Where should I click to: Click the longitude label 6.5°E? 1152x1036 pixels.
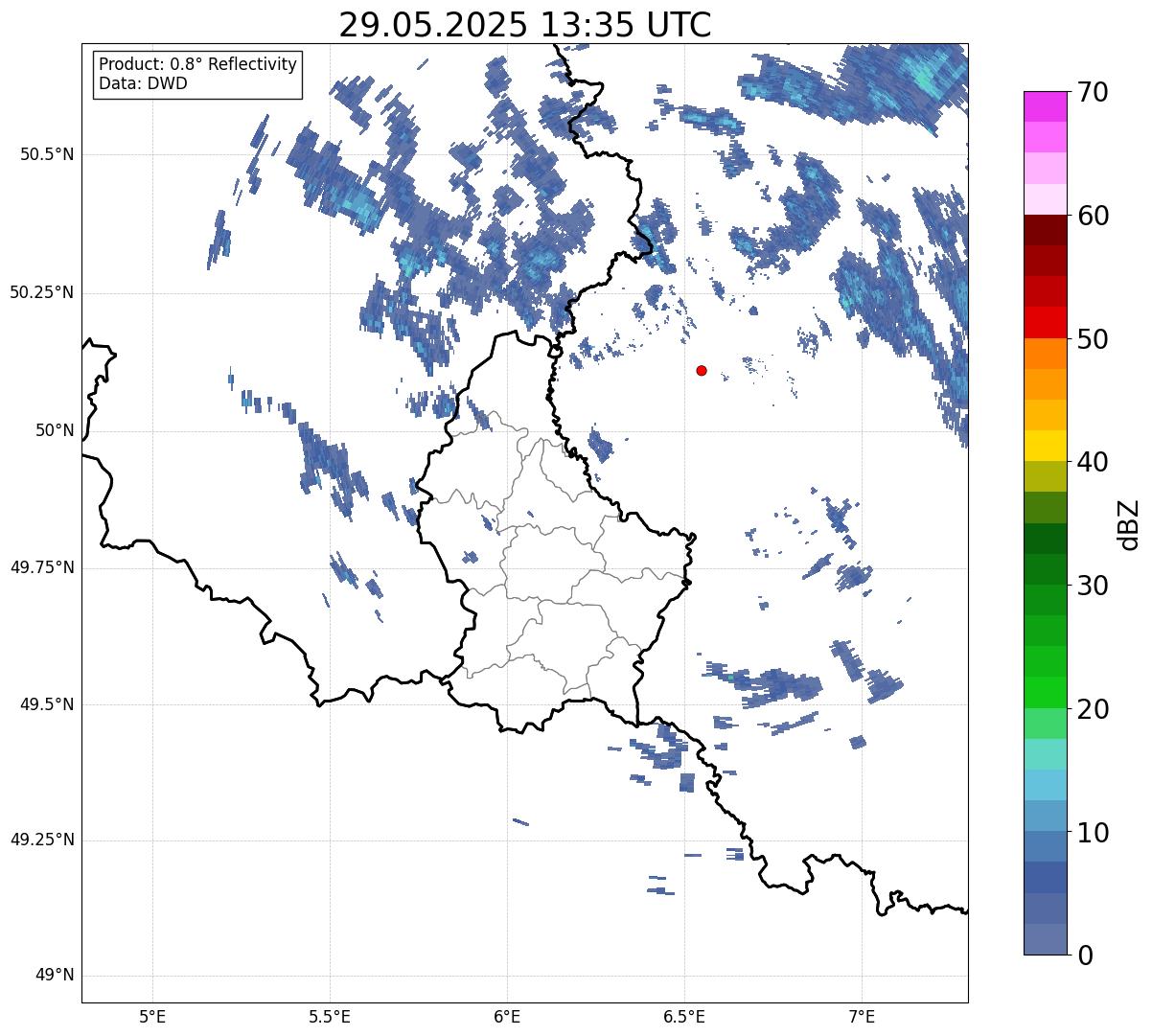click(x=684, y=1016)
